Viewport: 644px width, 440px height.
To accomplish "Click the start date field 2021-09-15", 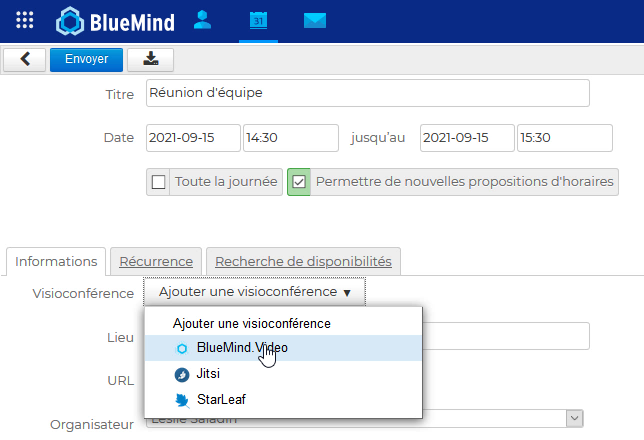I will point(193,138).
